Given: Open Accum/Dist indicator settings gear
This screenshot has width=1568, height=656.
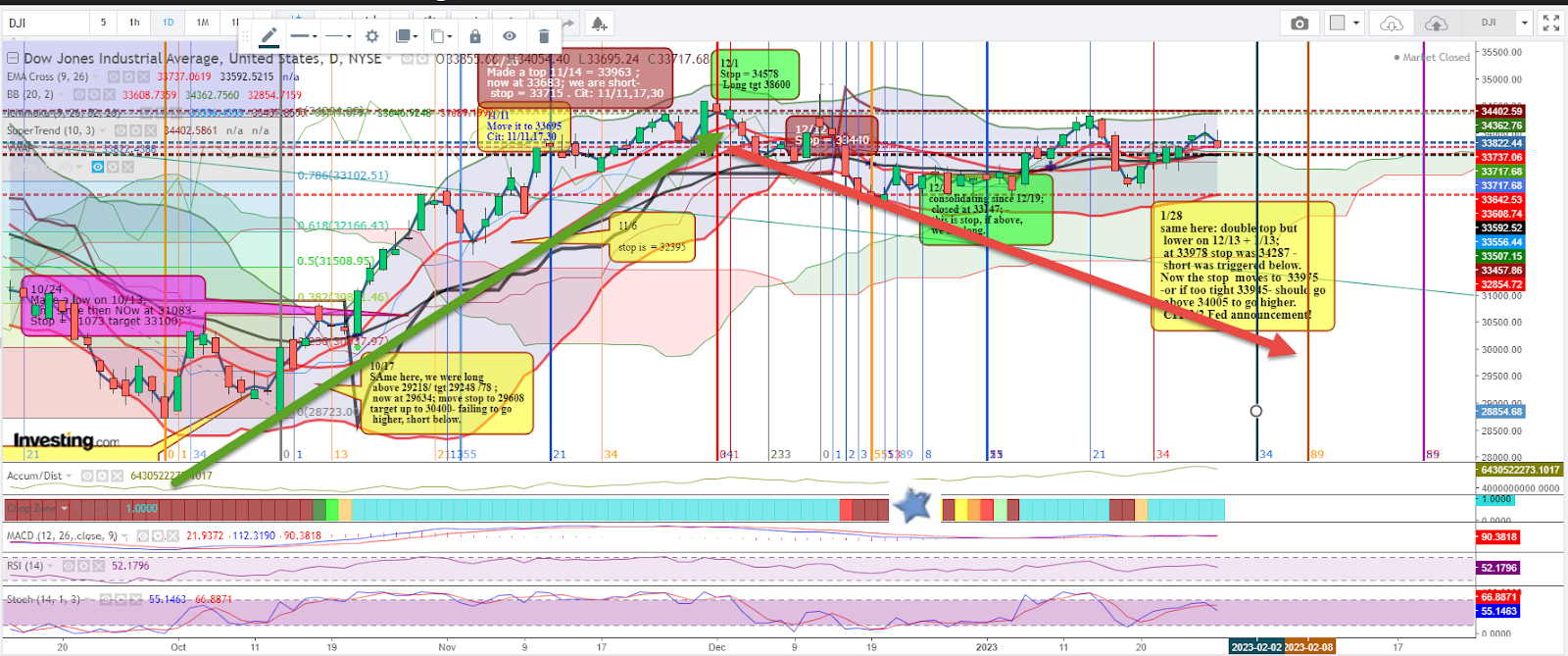Looking at the screenshot, I should pos(102,476).
